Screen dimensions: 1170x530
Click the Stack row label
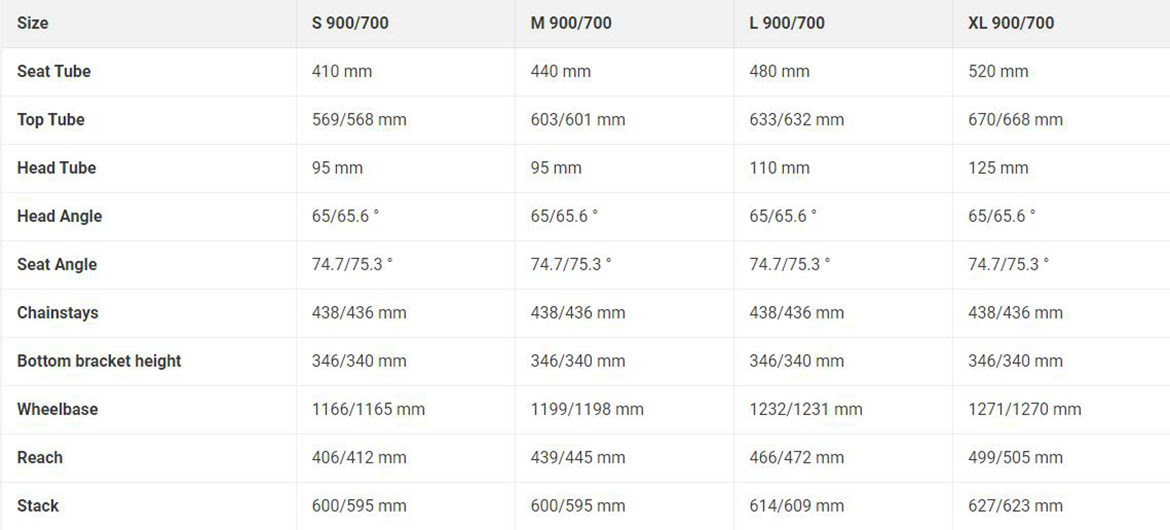[38, 505]
